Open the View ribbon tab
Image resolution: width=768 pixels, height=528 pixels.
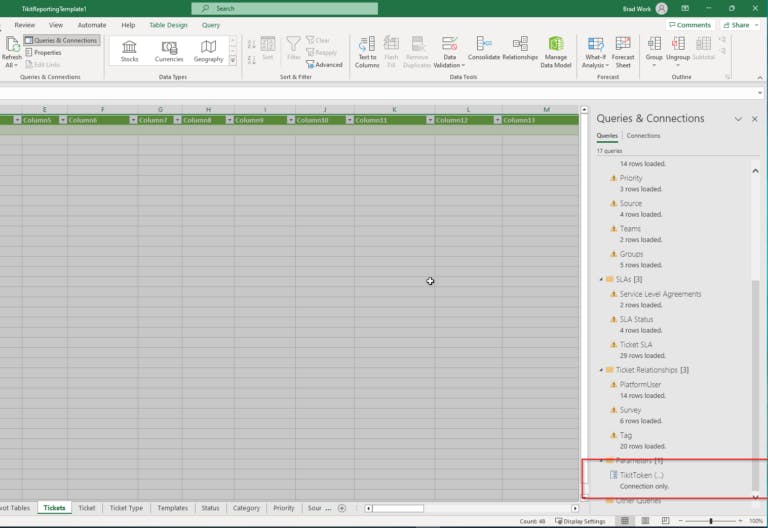[x=56, y=25]
